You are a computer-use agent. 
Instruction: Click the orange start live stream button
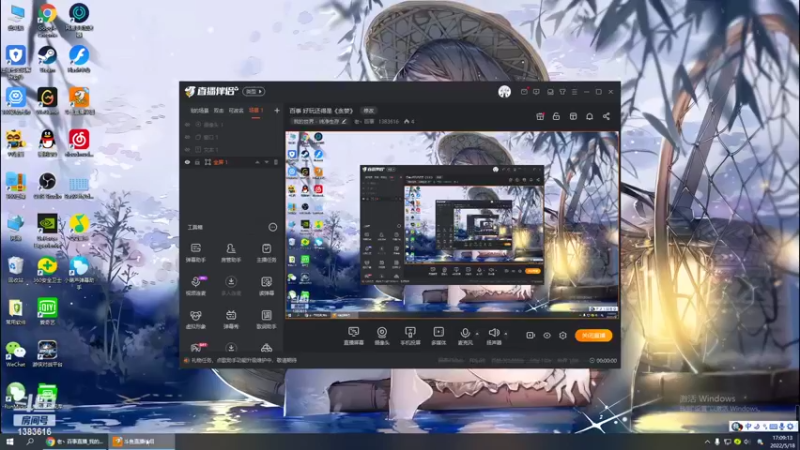593,335
